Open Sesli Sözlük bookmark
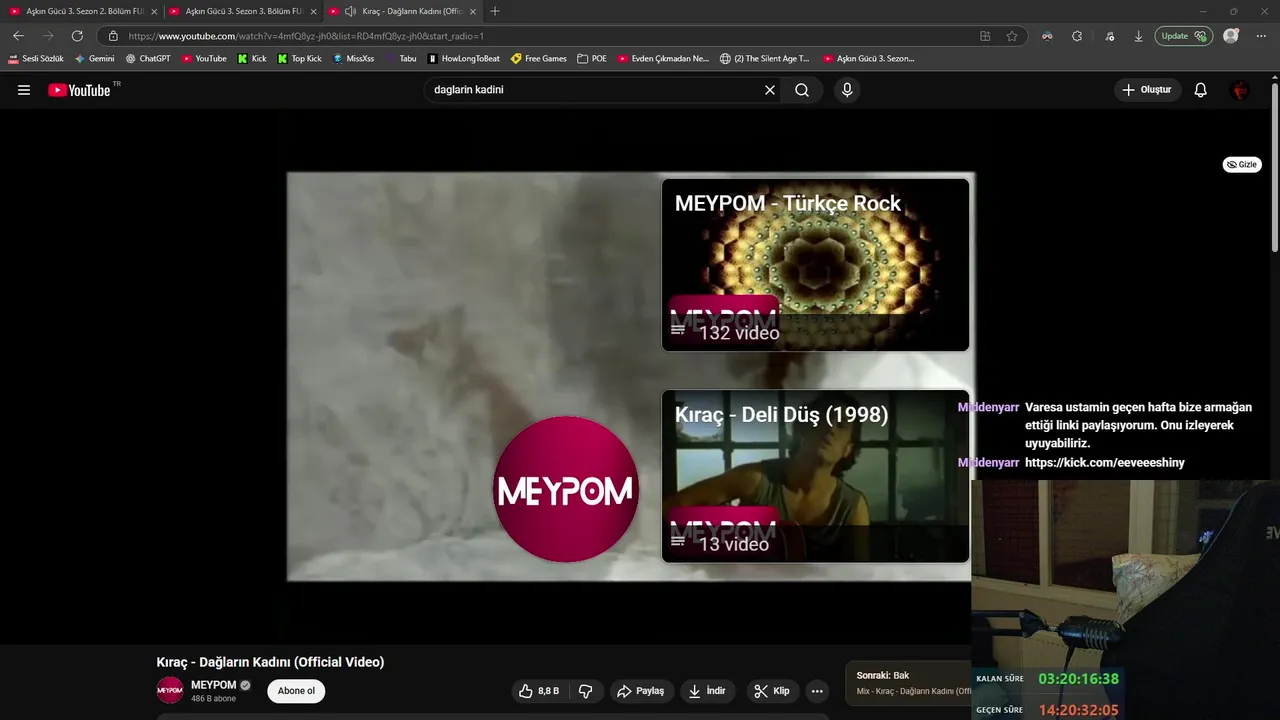 [x=36, y=59]
